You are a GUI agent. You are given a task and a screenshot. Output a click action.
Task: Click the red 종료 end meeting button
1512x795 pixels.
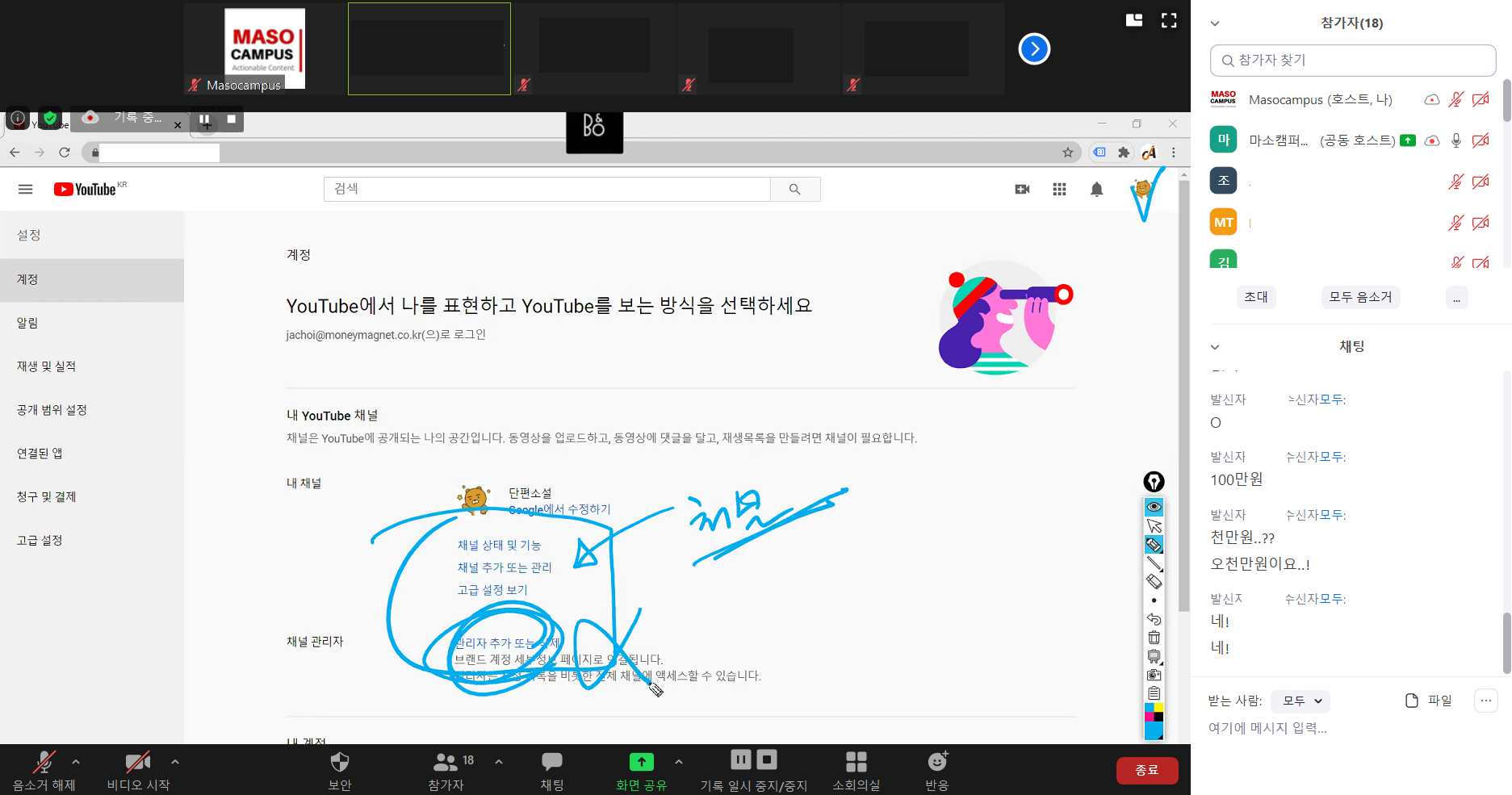click(x=1146, y=770)
